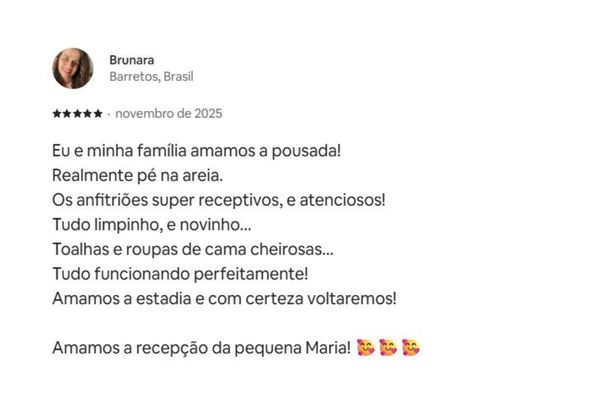
Task: Click the third rating star
Action: click(77, 114)
